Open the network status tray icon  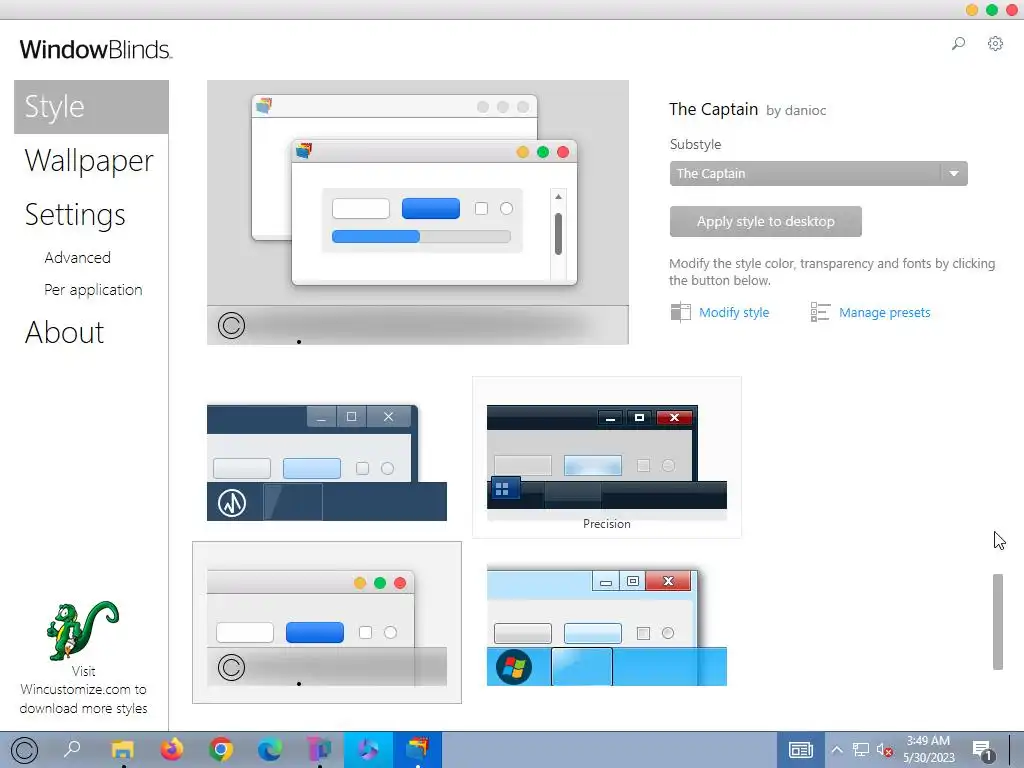861,750
